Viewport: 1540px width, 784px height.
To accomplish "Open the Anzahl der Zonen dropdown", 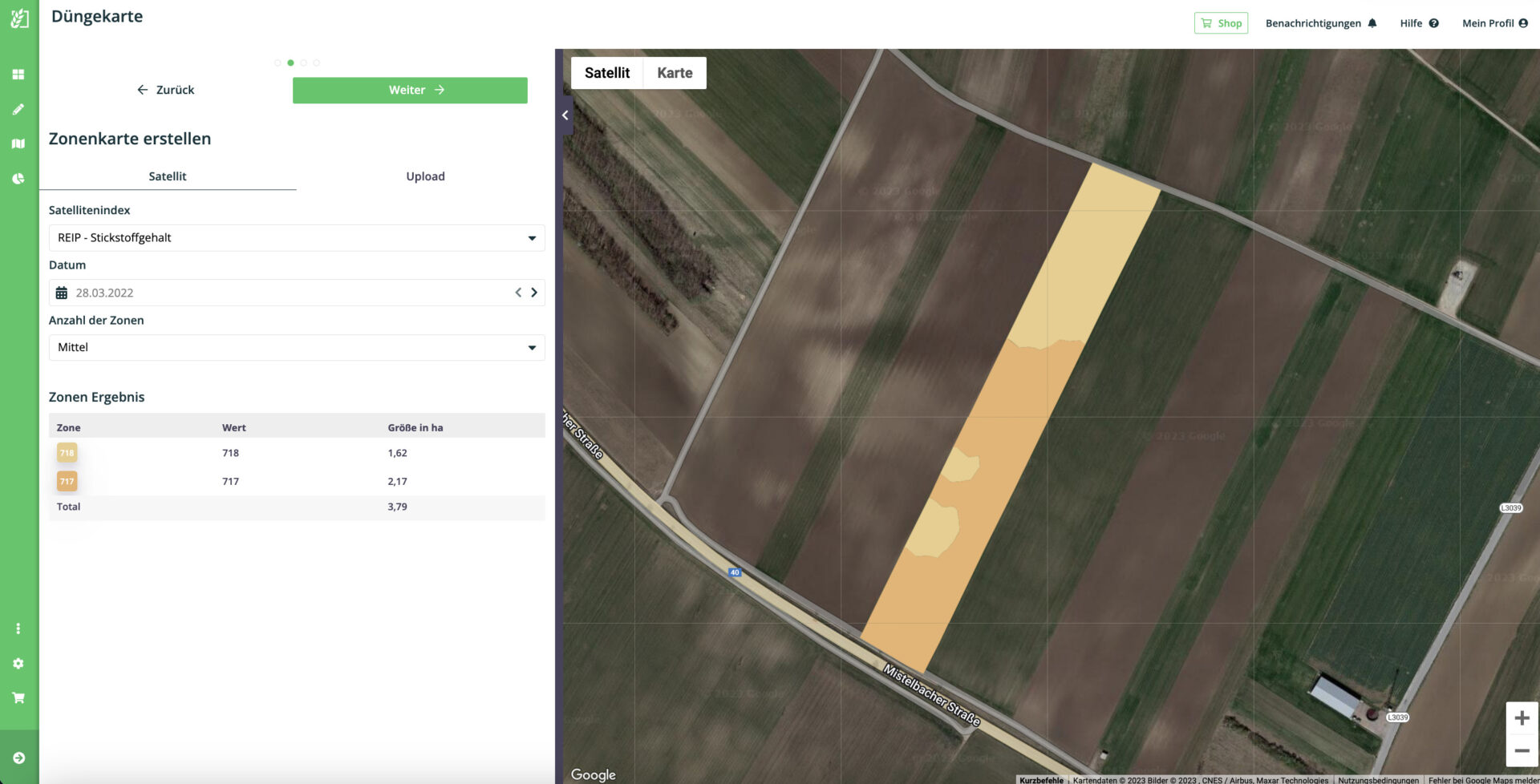I will pyautogui.click(x=297, y=348).
